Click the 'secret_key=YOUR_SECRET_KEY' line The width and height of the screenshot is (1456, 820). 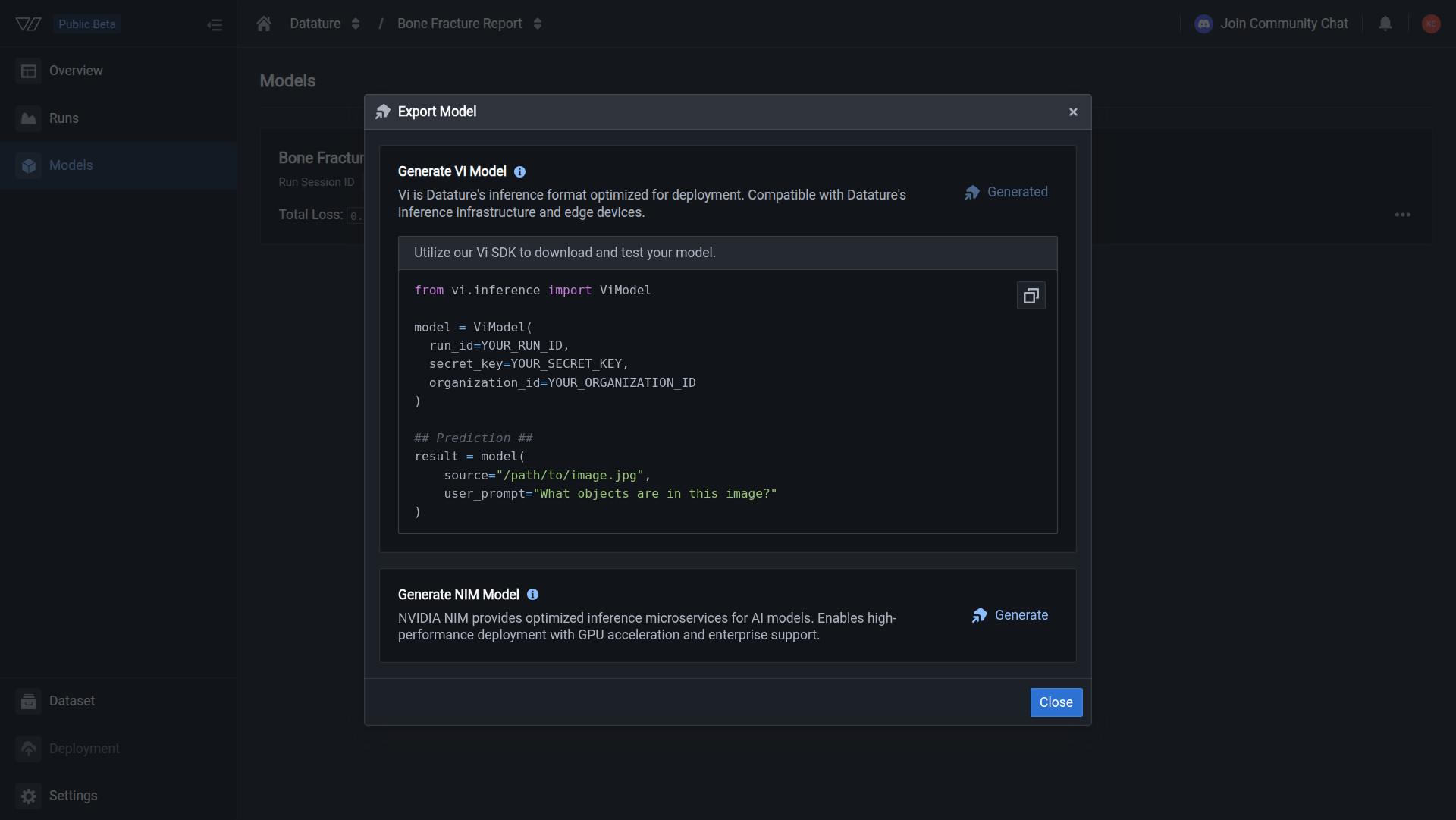point(529,364)
